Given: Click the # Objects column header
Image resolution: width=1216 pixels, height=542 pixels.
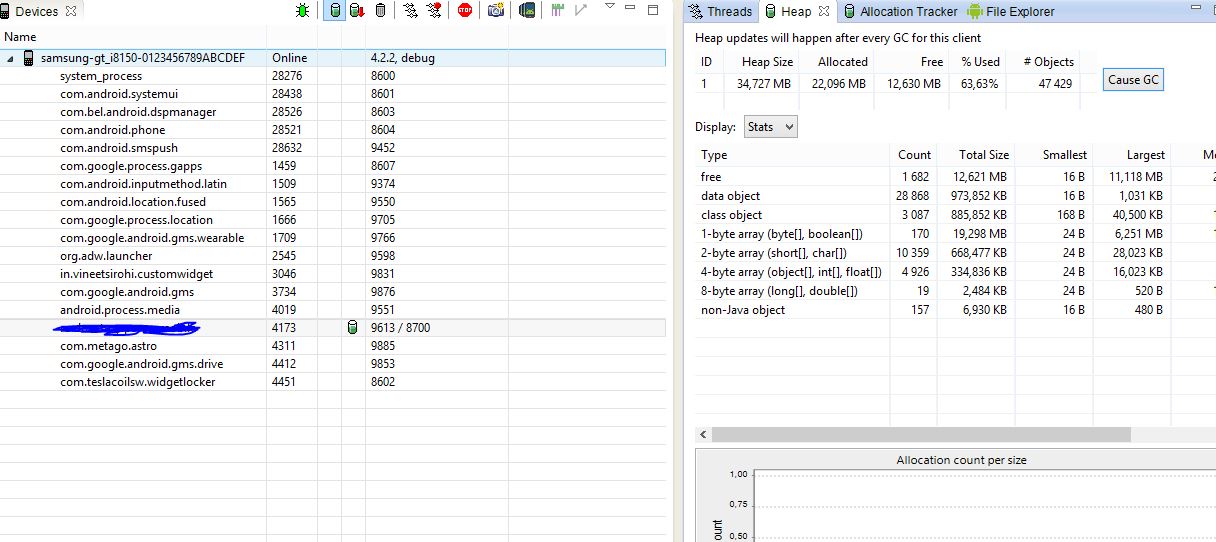Looking at the screenshot, I should coord(1042,62).
